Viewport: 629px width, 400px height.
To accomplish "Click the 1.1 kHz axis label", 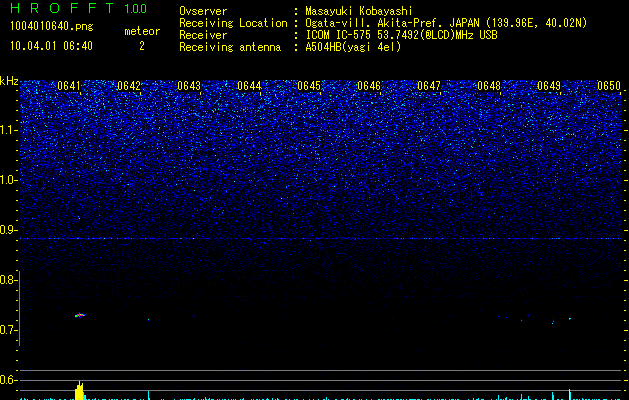I will pyautogui.click(x=8, y=130).
